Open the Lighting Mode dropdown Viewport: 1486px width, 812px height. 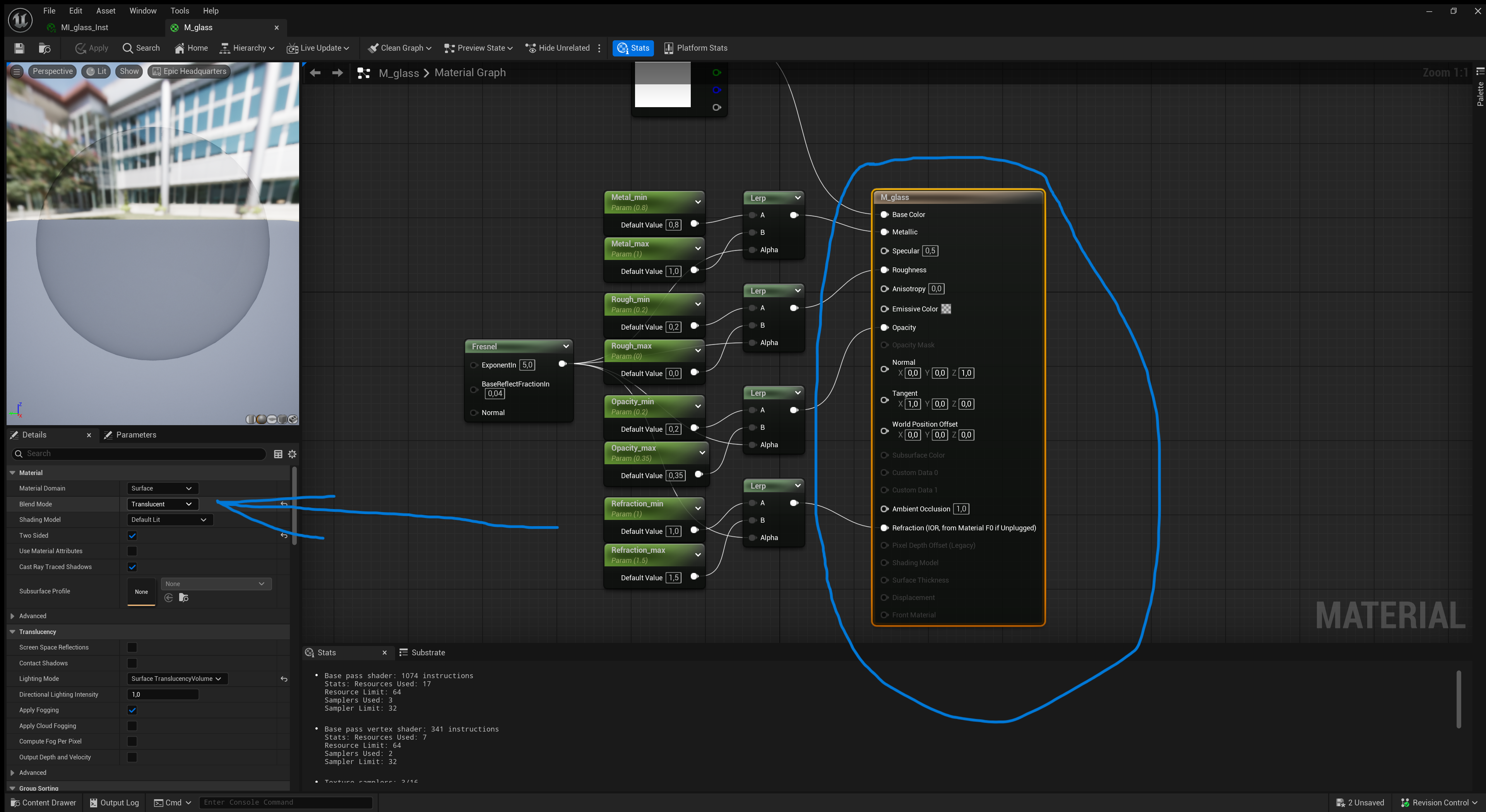[x=176, y=679]
